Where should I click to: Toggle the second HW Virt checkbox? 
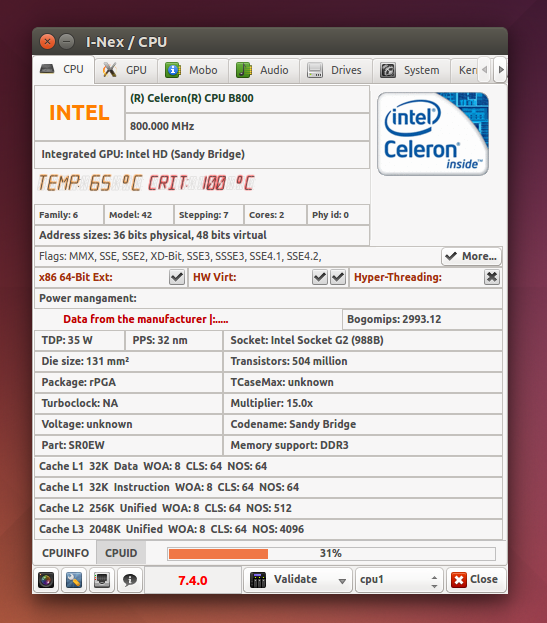coord(338,277)
